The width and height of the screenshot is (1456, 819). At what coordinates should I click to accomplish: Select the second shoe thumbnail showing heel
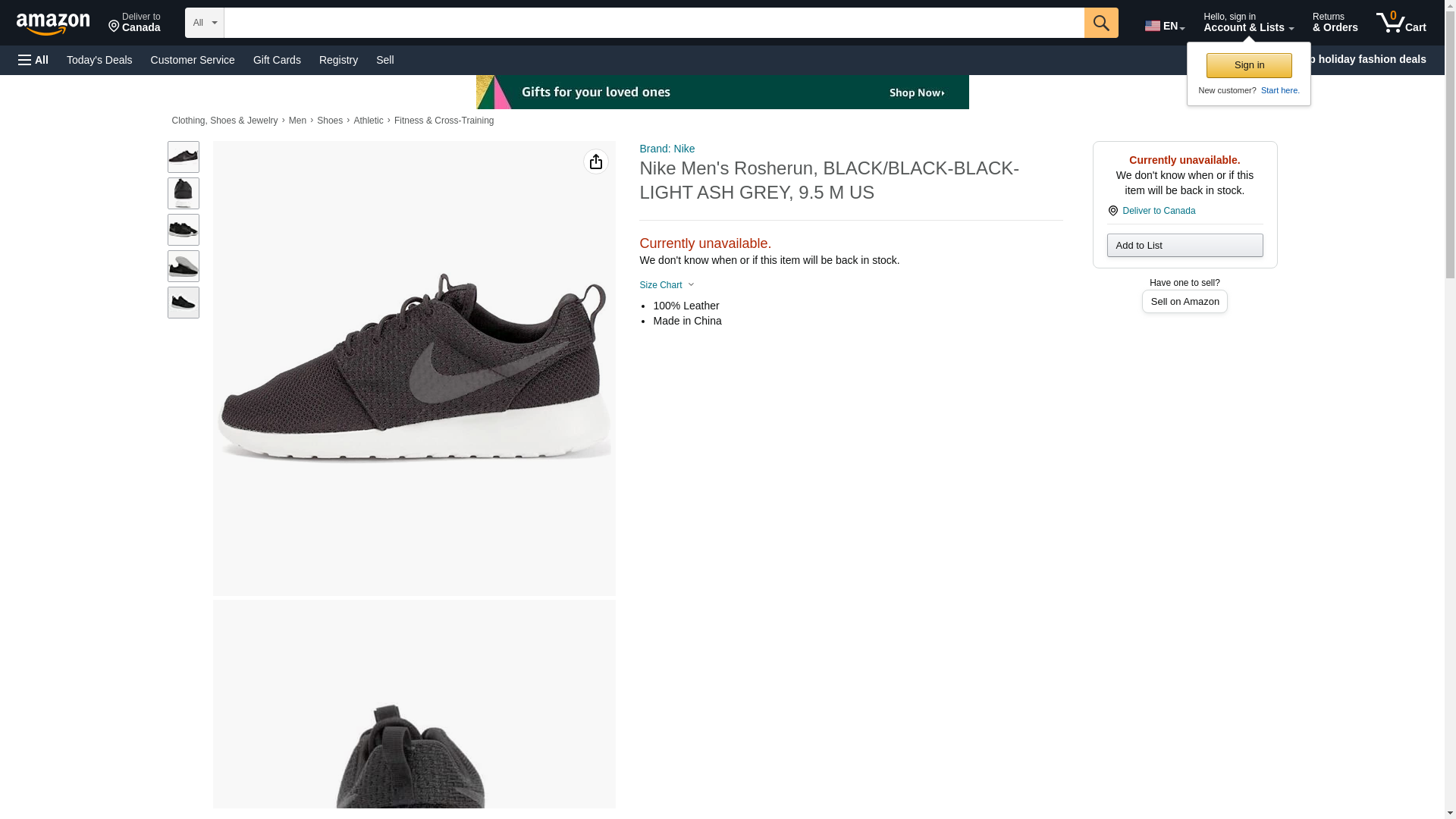click(183, 193)
